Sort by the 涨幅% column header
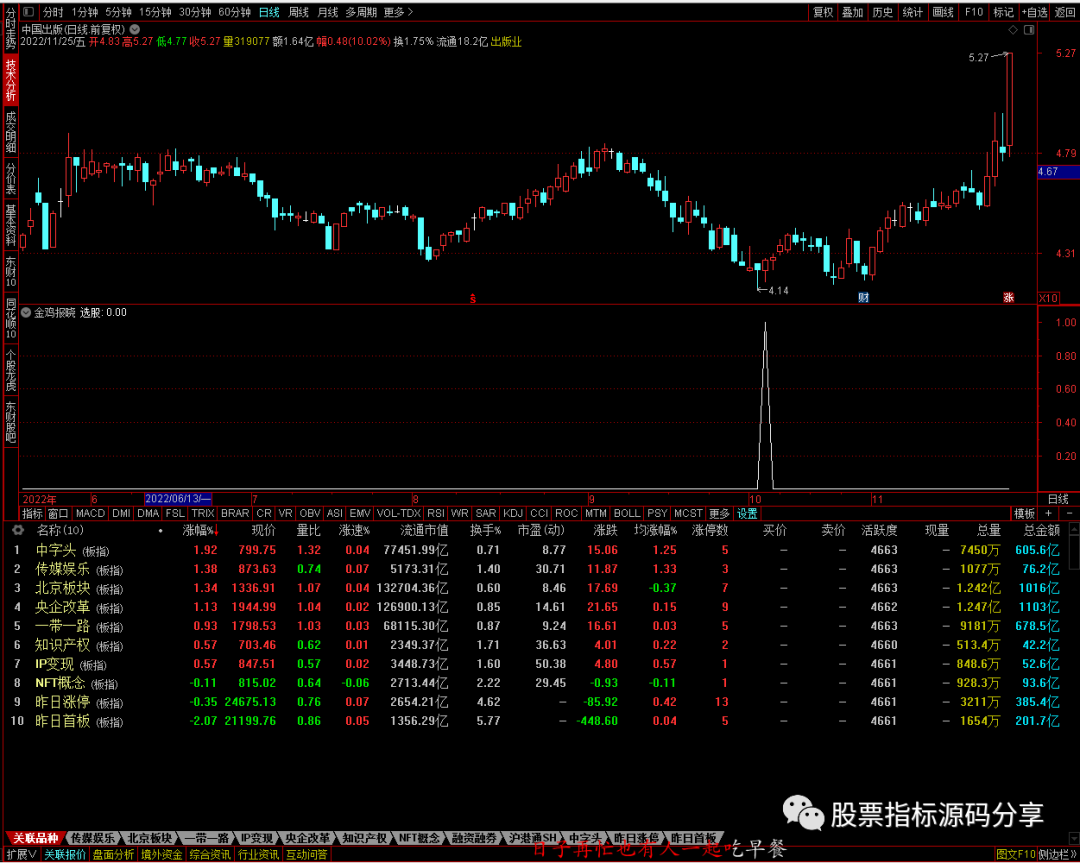This screenshot has width=1080, height=863. (200, 530)
